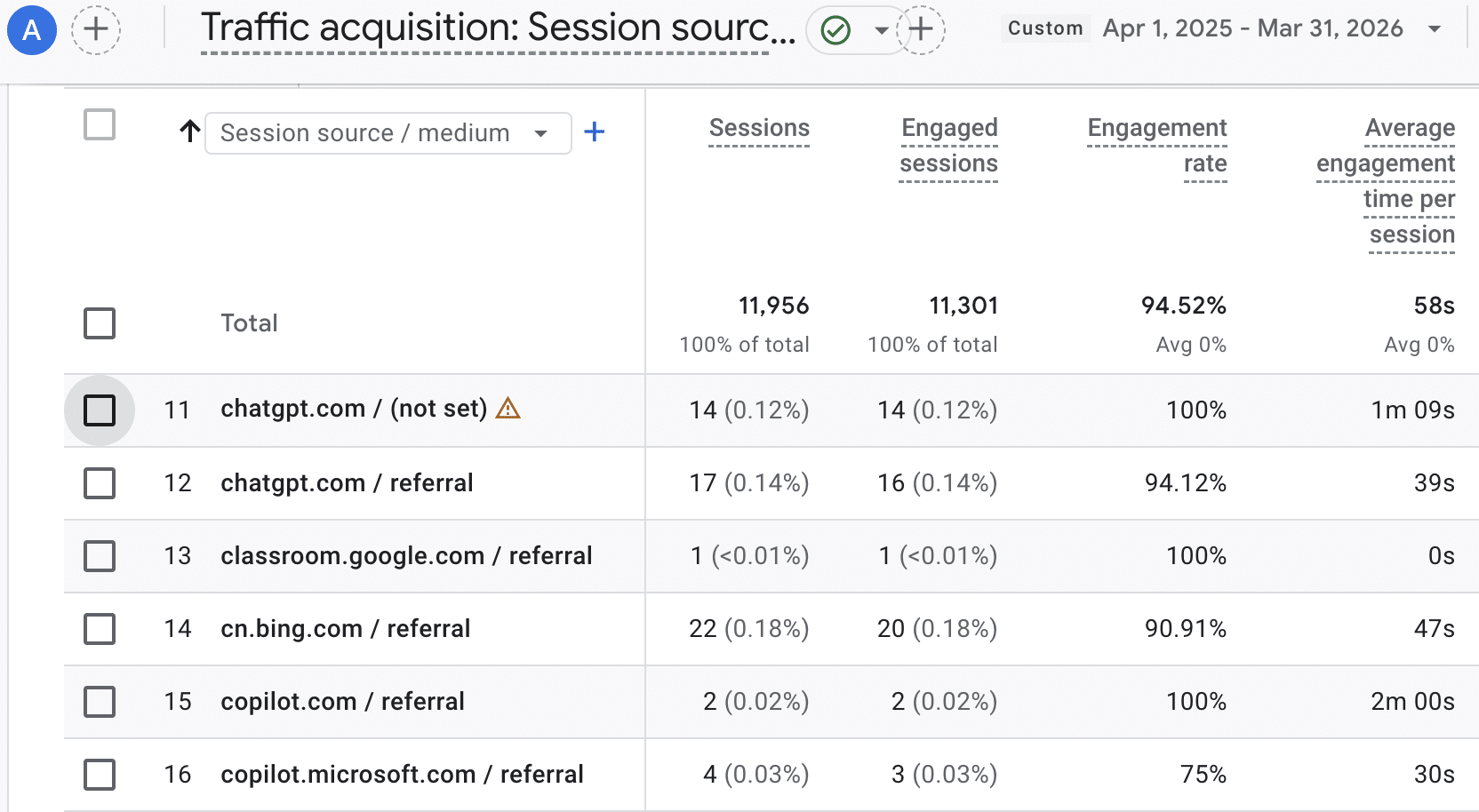Viewport: 1479px width, 812px height.
Task: Click the Apr 1, 2025 - Mar 31, 2026 date range
Action: (x=1252, y=28)
